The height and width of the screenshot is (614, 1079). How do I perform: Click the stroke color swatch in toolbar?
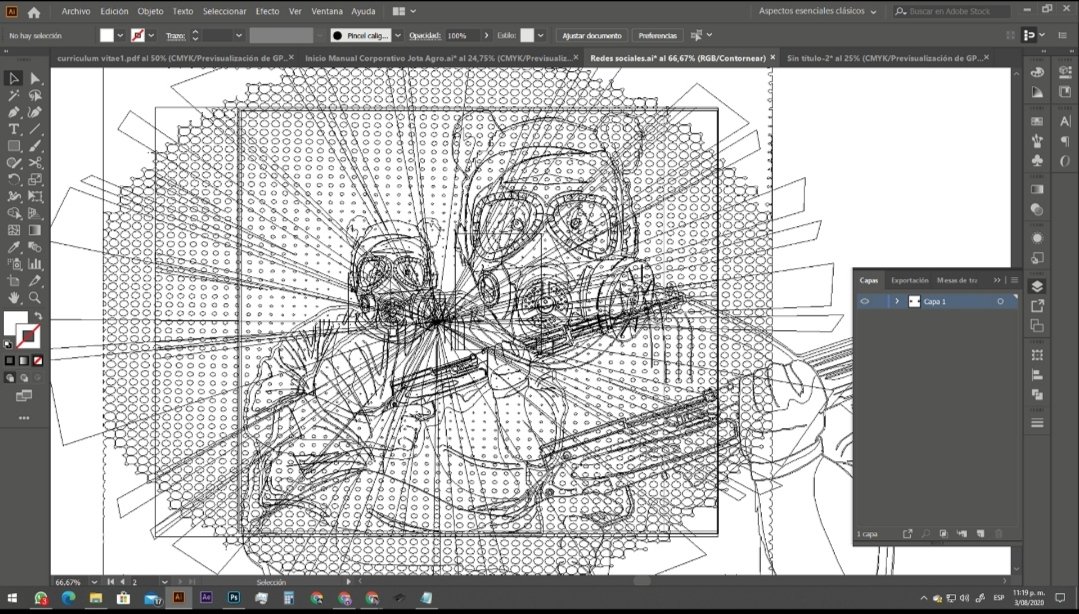pos(28,337)
